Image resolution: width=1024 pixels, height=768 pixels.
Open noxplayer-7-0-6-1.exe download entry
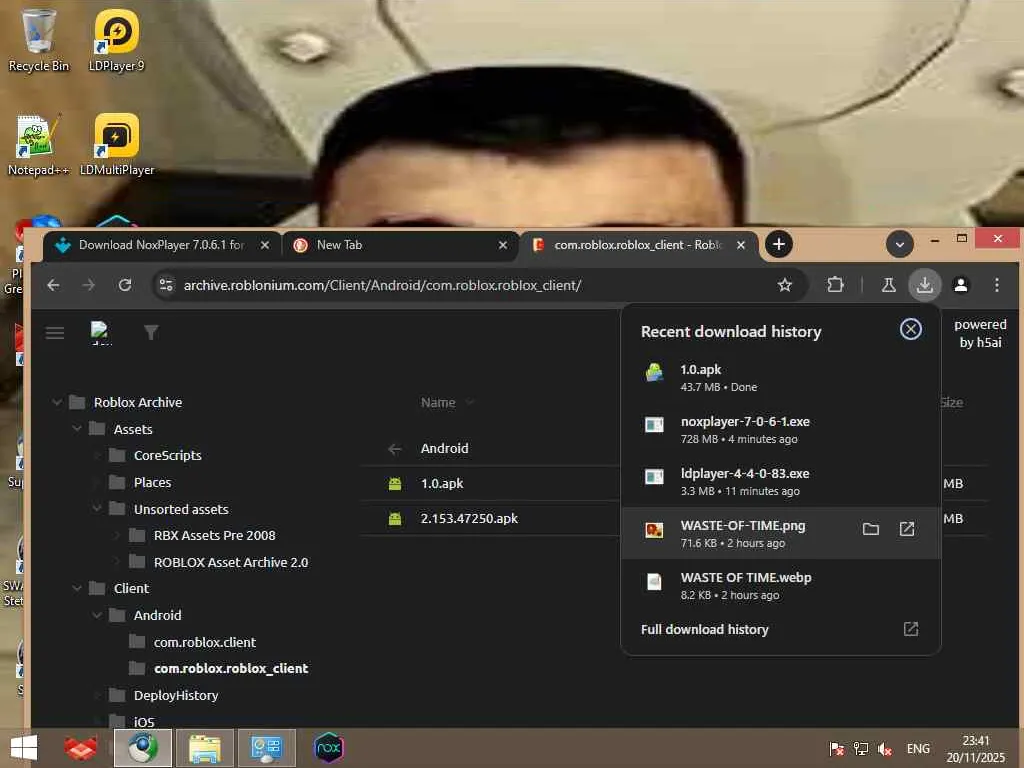pyautogui.click(x=780, y=430)
